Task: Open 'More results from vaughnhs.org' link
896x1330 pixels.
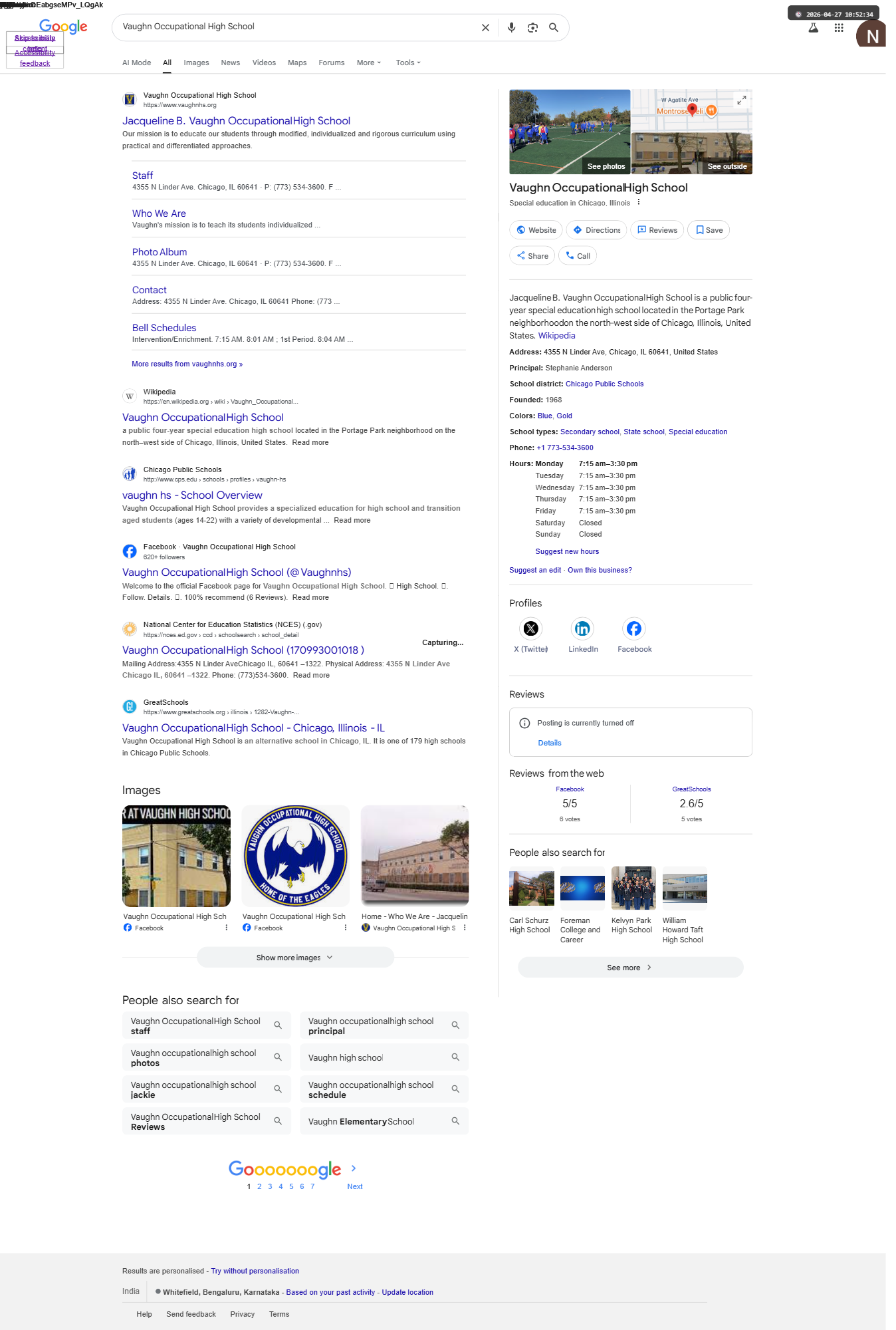Action: click(187, 364)
